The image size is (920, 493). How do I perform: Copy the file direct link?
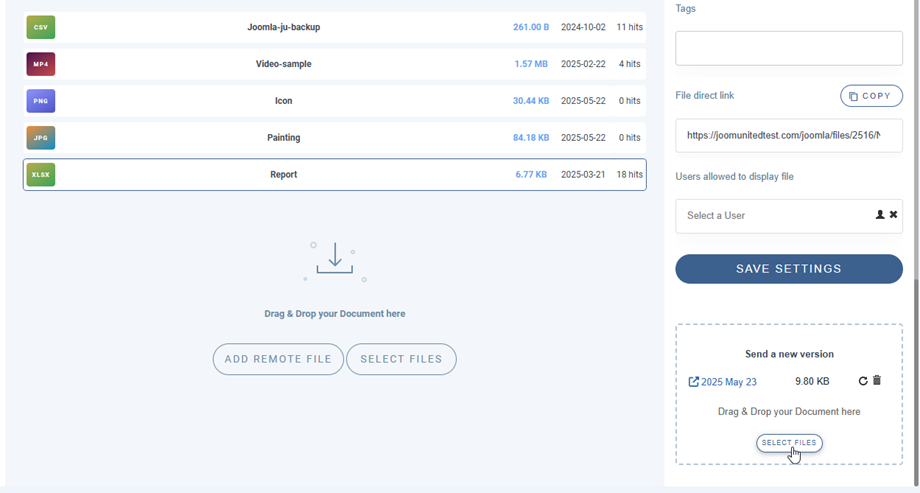point(871,96)
